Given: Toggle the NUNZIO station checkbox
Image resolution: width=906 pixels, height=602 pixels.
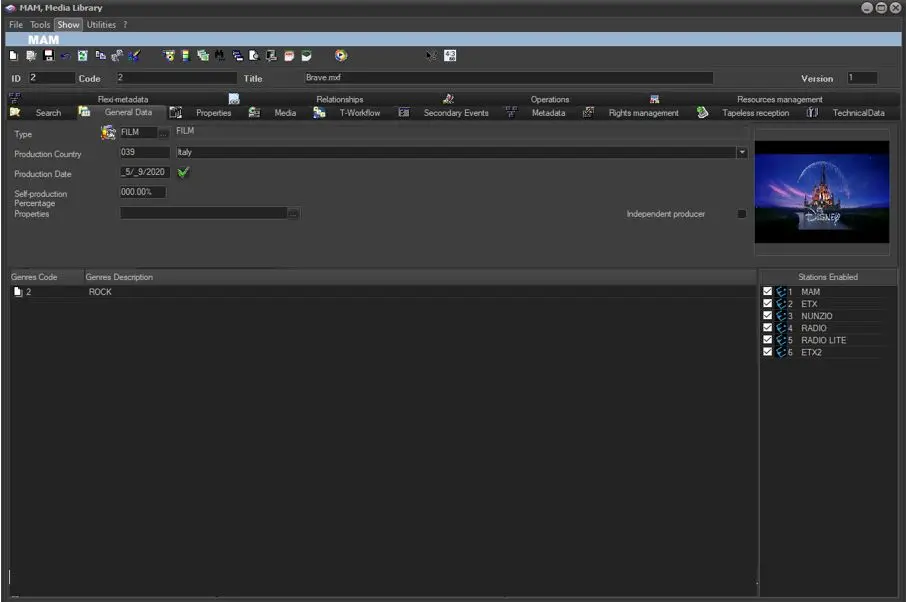Looking at the screenshot, I should tap(767, 316).
